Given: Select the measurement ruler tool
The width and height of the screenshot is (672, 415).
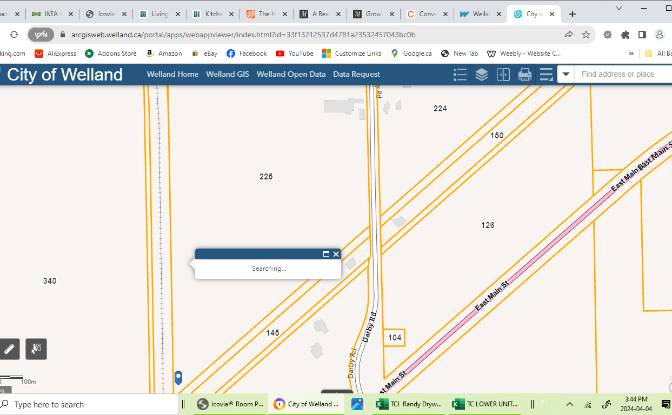Looking at the screenshot, I should pyautogui.click(x=9, y=349).
